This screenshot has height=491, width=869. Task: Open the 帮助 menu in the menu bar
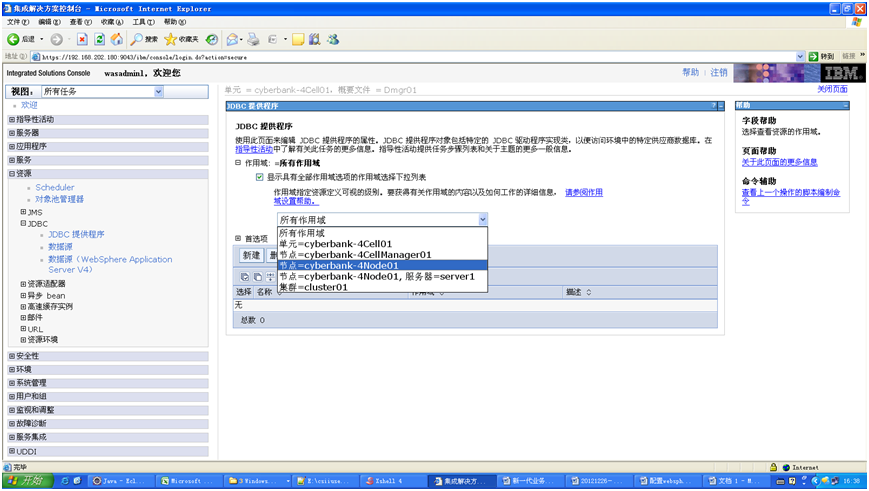175,22
